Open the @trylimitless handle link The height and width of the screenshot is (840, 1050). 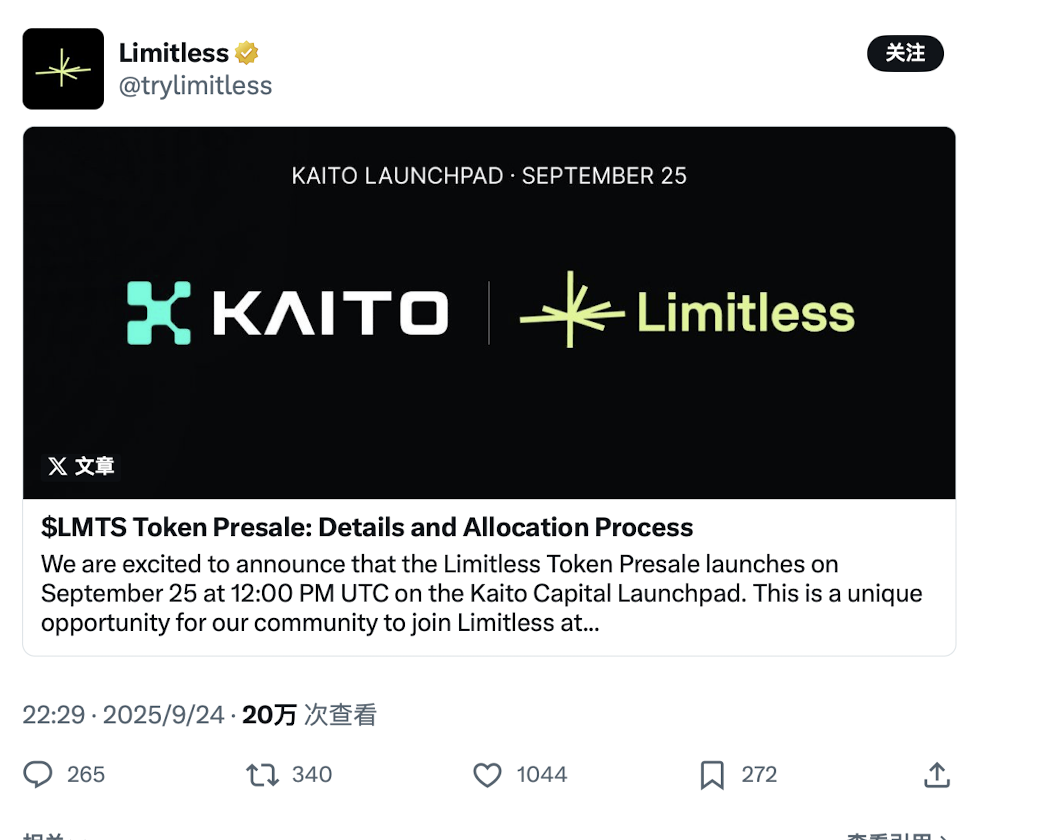(195, 86)
